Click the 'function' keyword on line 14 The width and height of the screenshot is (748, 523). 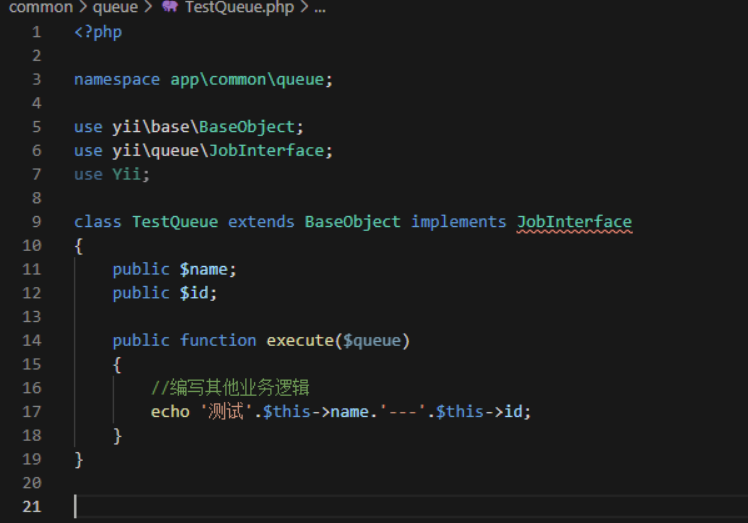pyautogui.click(x=218, y=341)
